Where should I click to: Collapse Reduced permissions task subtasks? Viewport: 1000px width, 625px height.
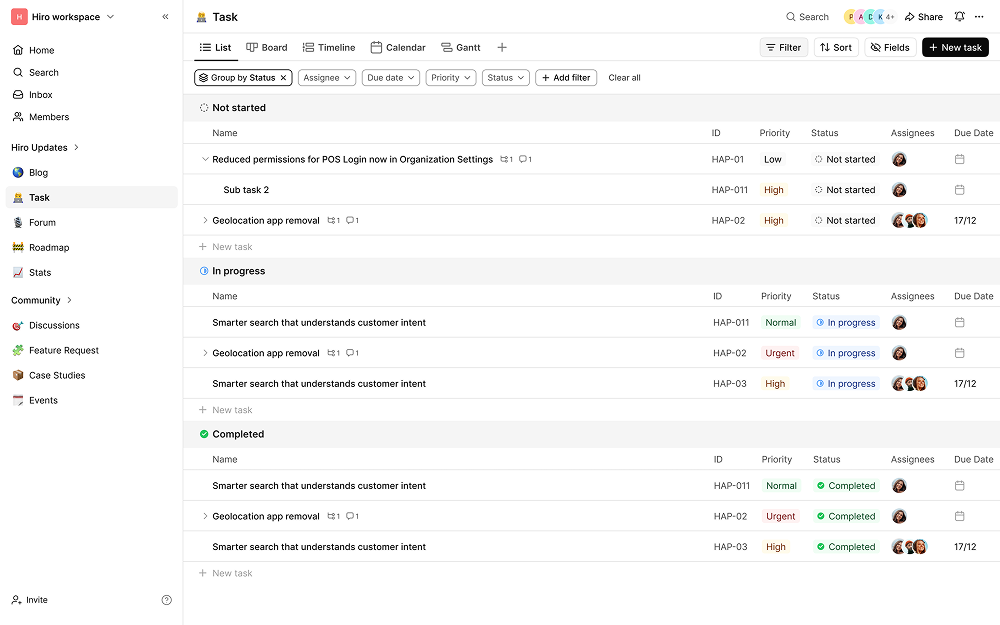[205, 159]
